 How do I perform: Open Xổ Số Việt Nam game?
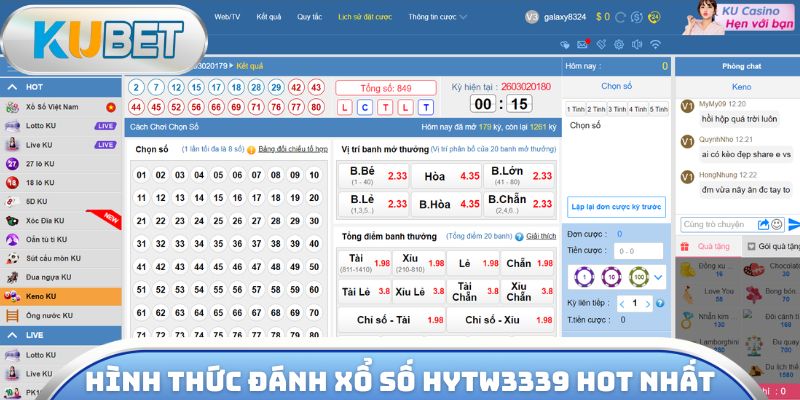[x=61, y=107]
